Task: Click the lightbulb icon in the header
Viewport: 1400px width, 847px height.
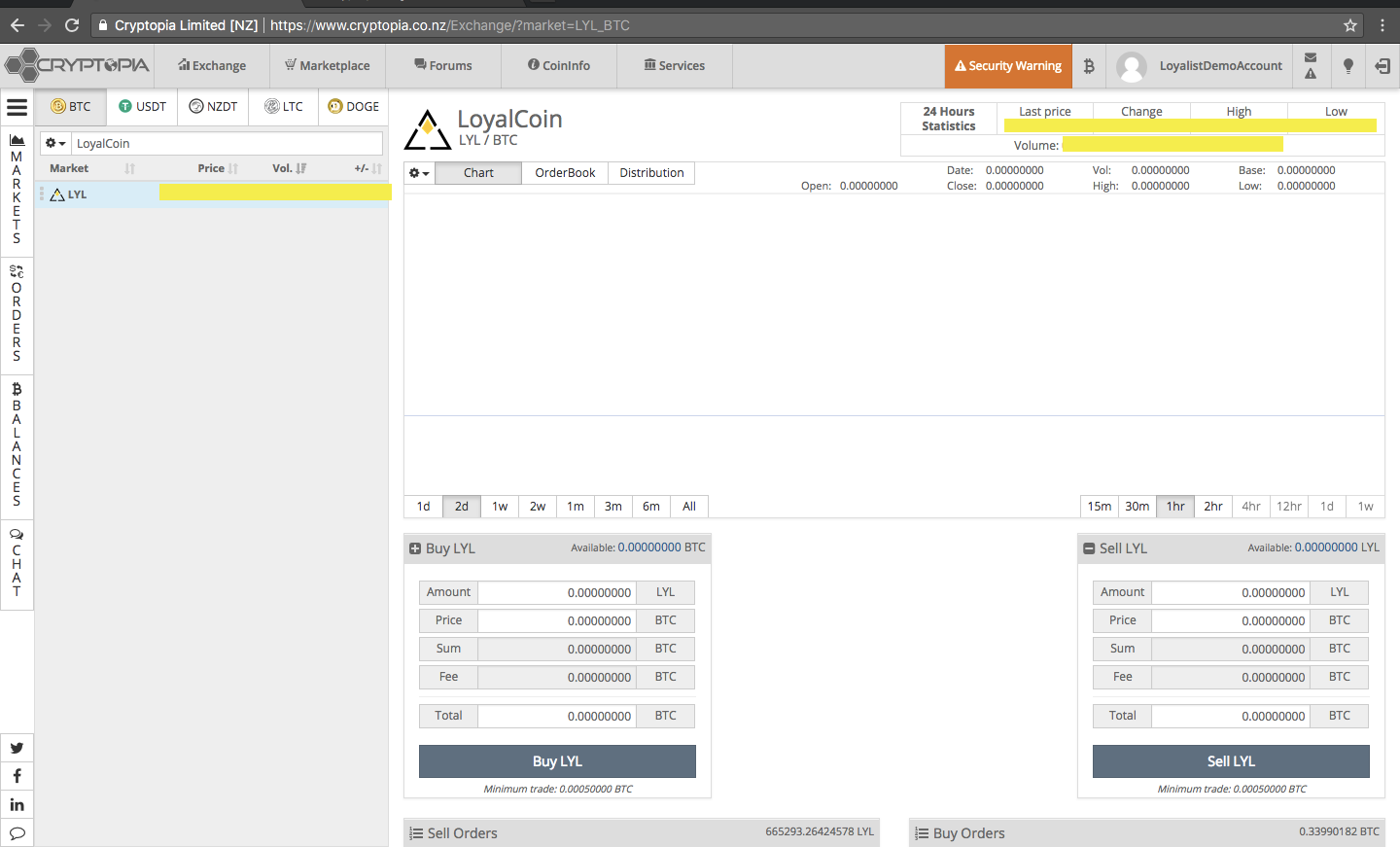Action: pyautogui.click(x=1347, y=66)
